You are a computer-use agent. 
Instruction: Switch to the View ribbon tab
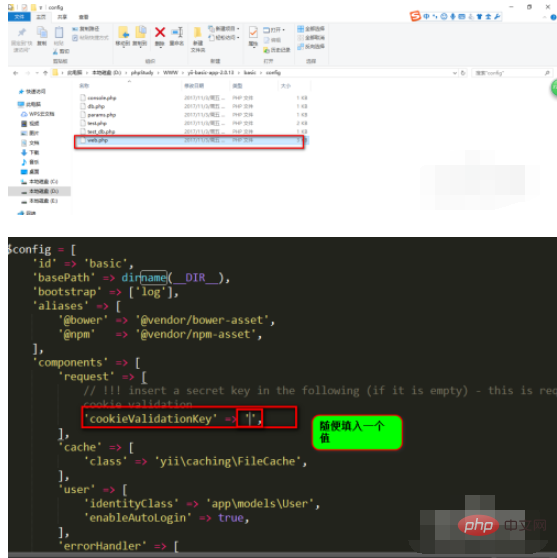click(x=84, y=17)
